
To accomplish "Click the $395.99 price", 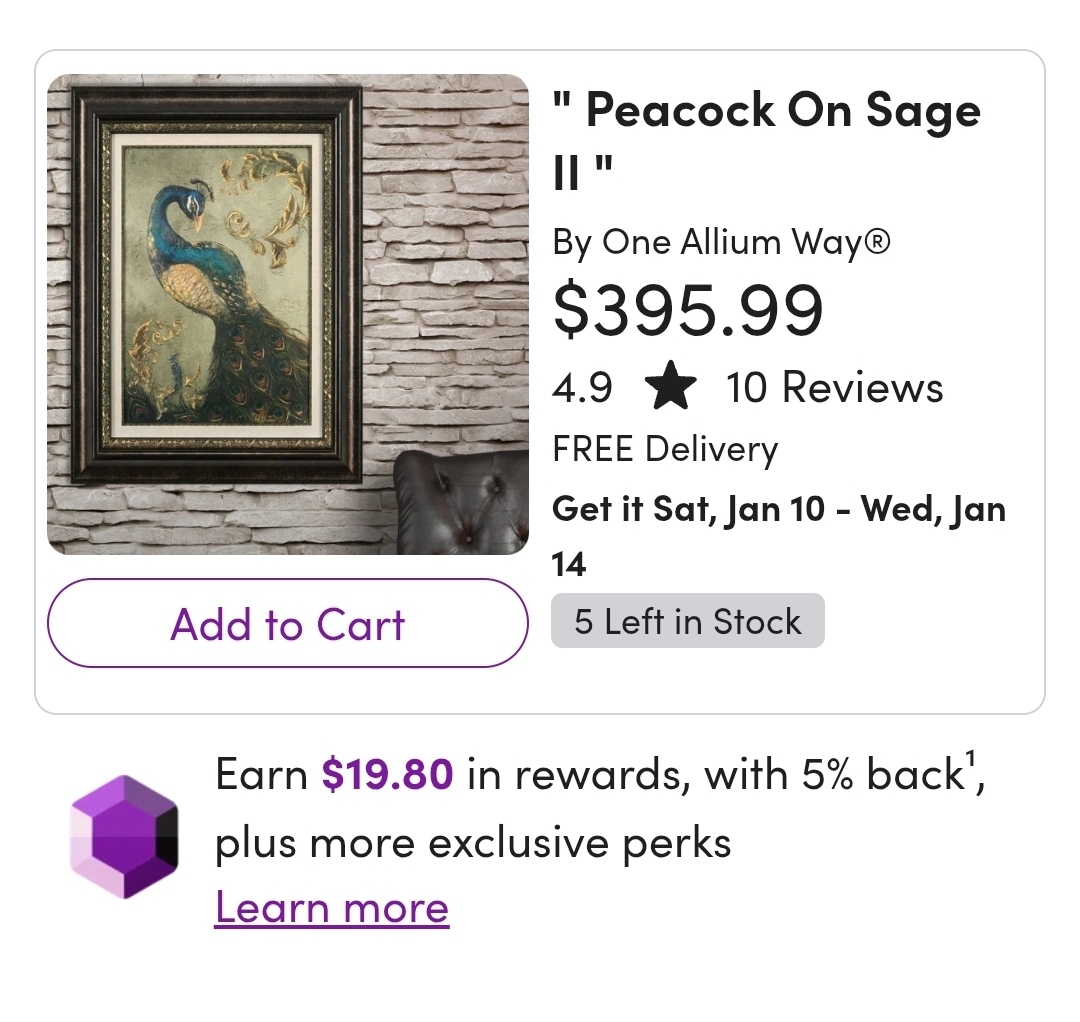I will 688,309.
